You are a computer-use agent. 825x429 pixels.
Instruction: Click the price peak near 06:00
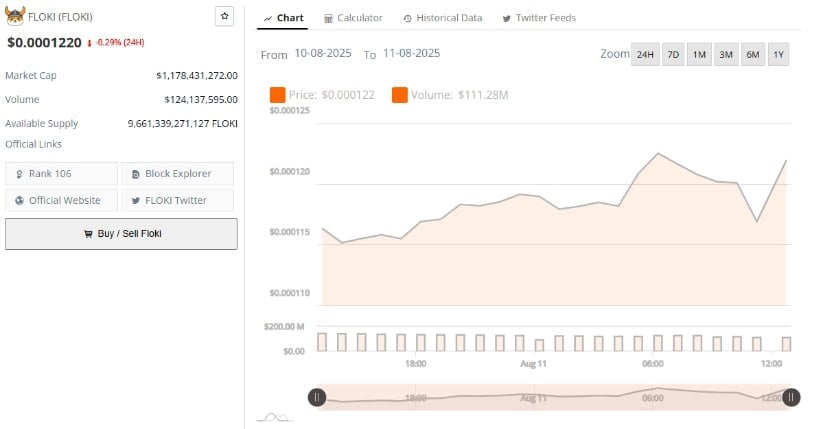click(x=658, y=154)
